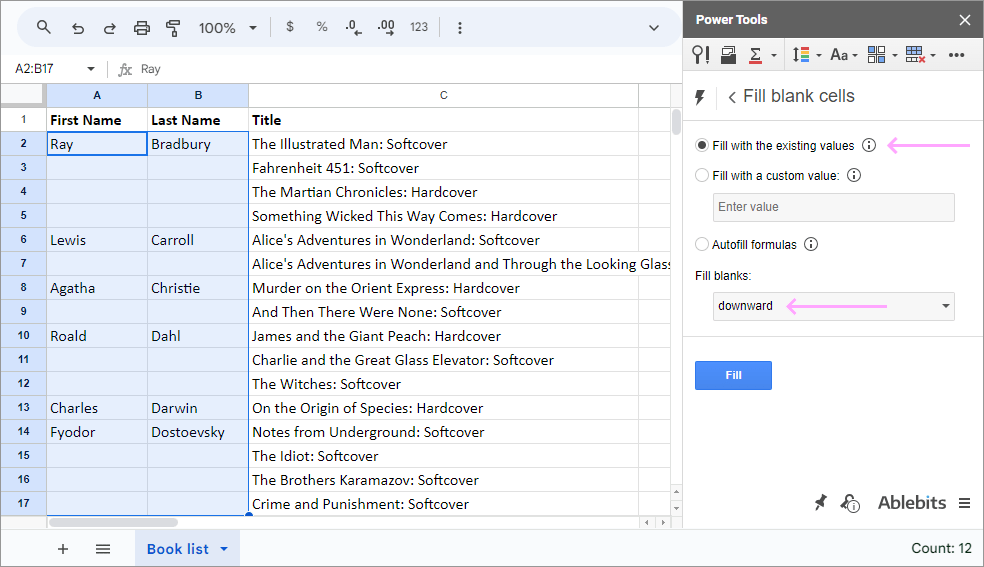Pin the Power Tools sidebar
Image resolution: width=984 pixels, height=567 pixels.
820,502
